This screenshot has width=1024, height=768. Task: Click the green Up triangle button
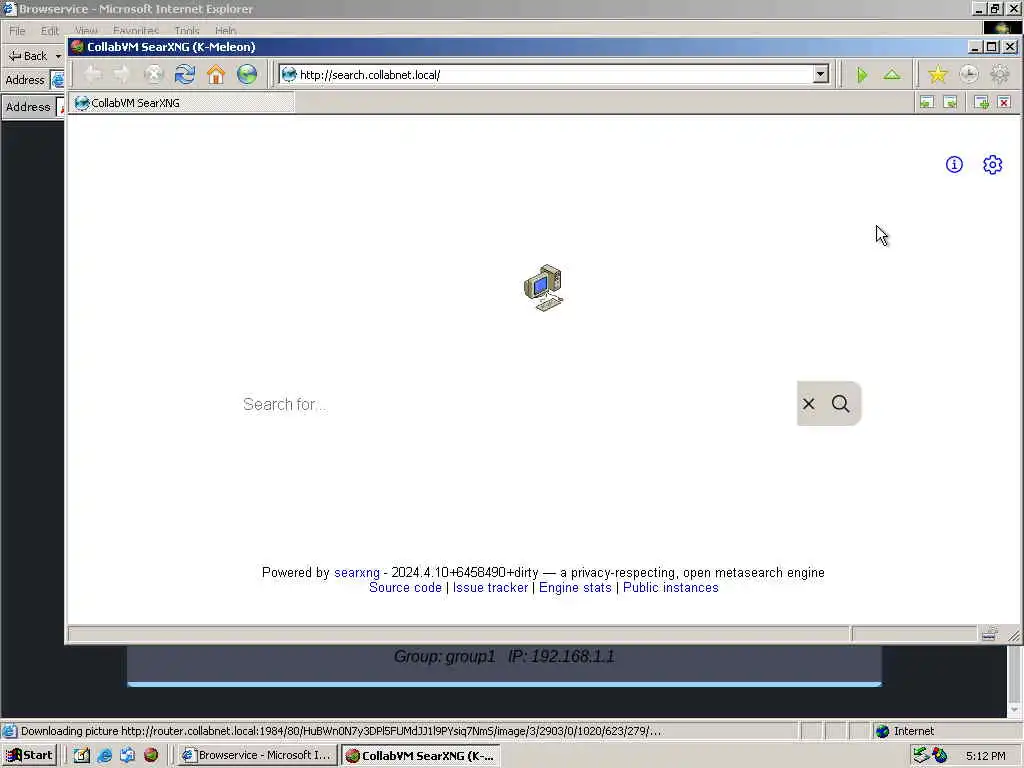892,75
